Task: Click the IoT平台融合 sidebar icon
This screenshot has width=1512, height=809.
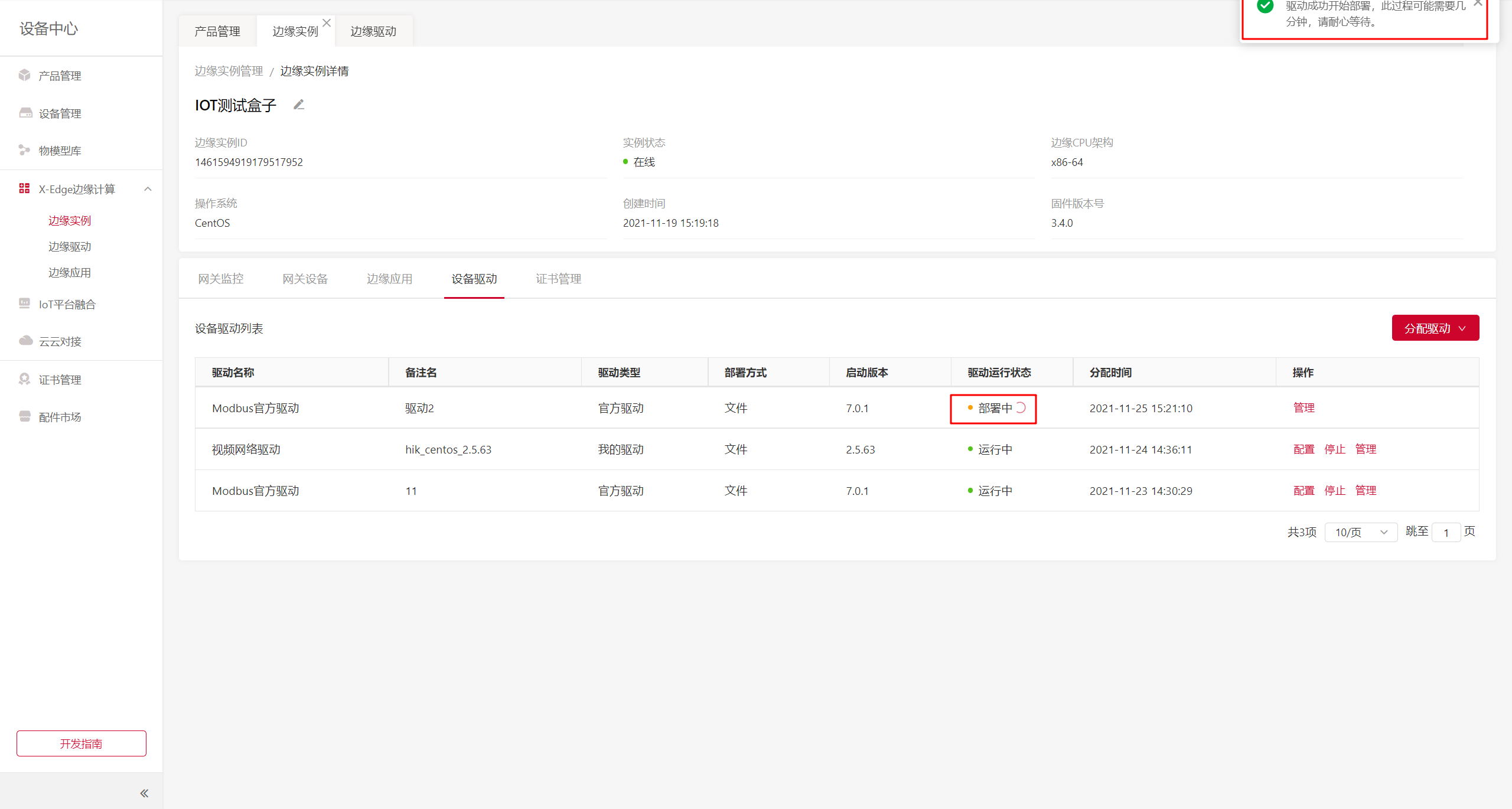Action: point(24,304)
